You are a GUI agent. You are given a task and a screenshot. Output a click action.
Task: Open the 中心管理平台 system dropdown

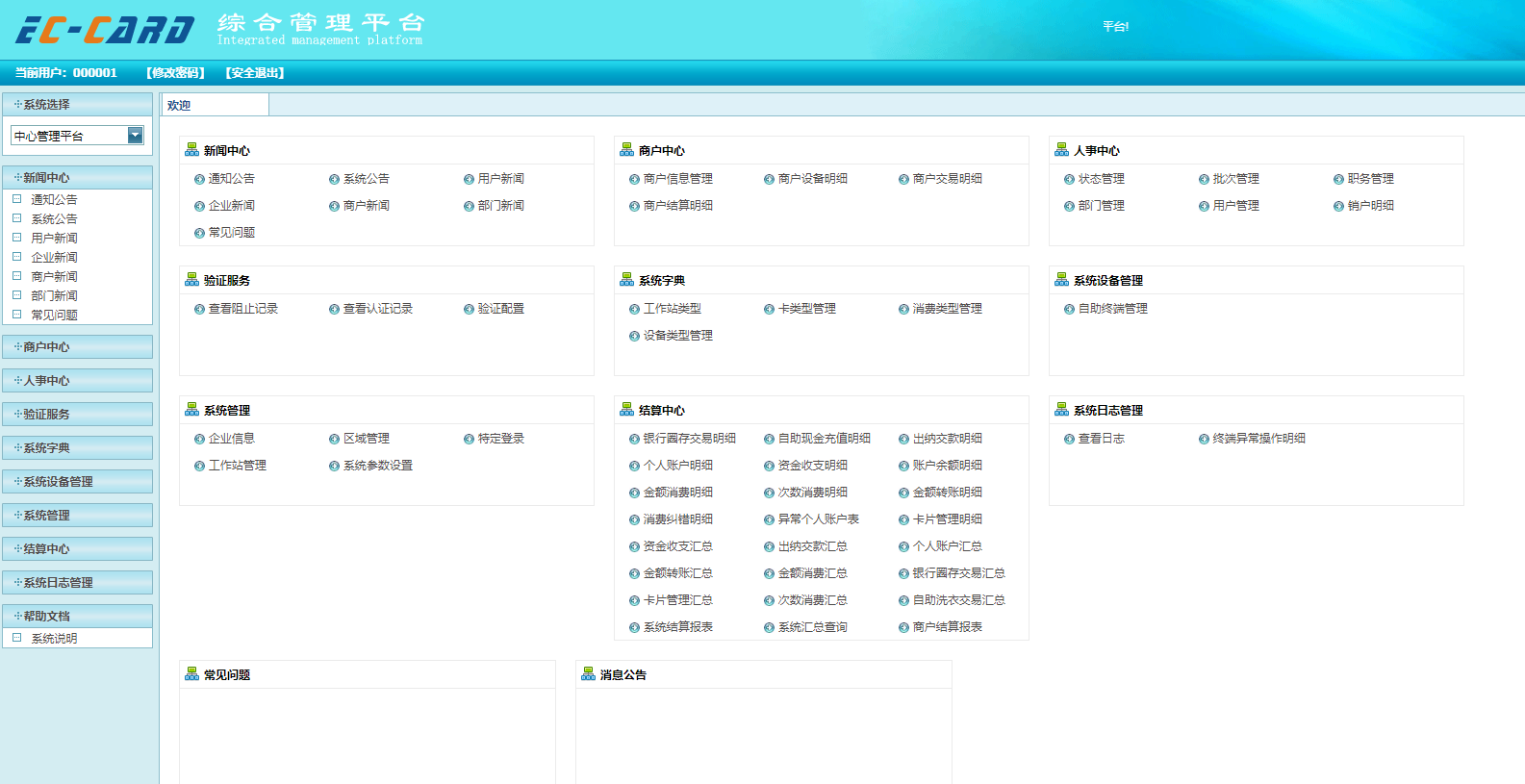point(77,136)
